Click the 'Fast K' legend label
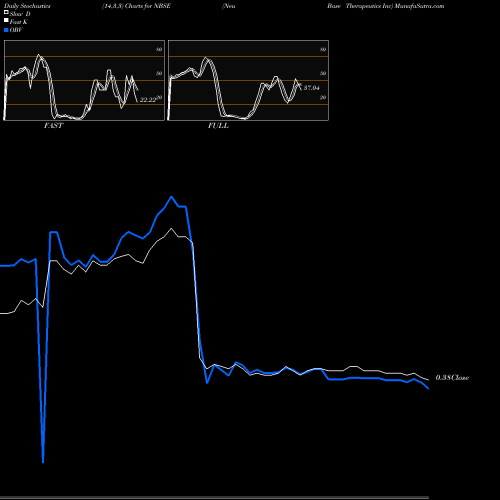The width and height of the screenshot is (500, 500). pyautogui.click(x=19, y=22)
